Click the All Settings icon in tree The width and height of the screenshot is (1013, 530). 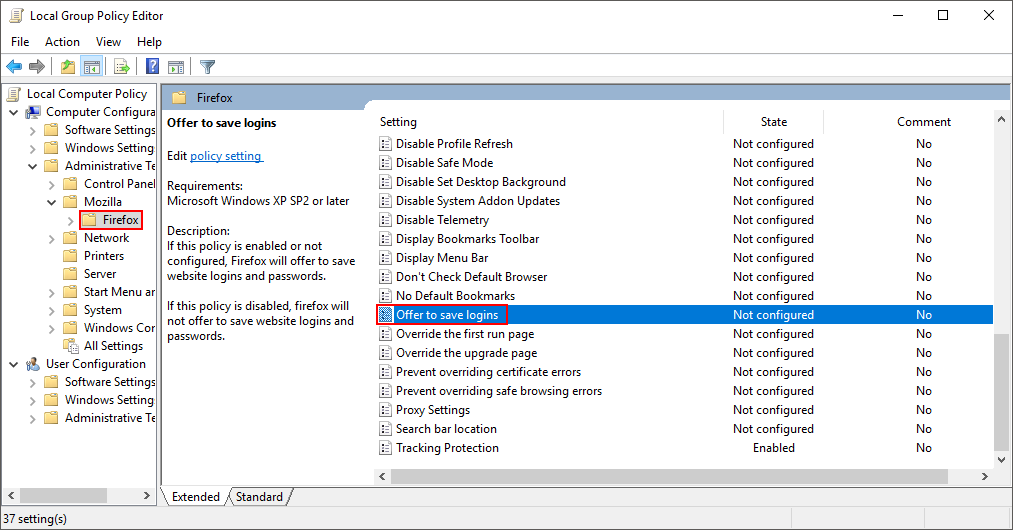point(70,346)
